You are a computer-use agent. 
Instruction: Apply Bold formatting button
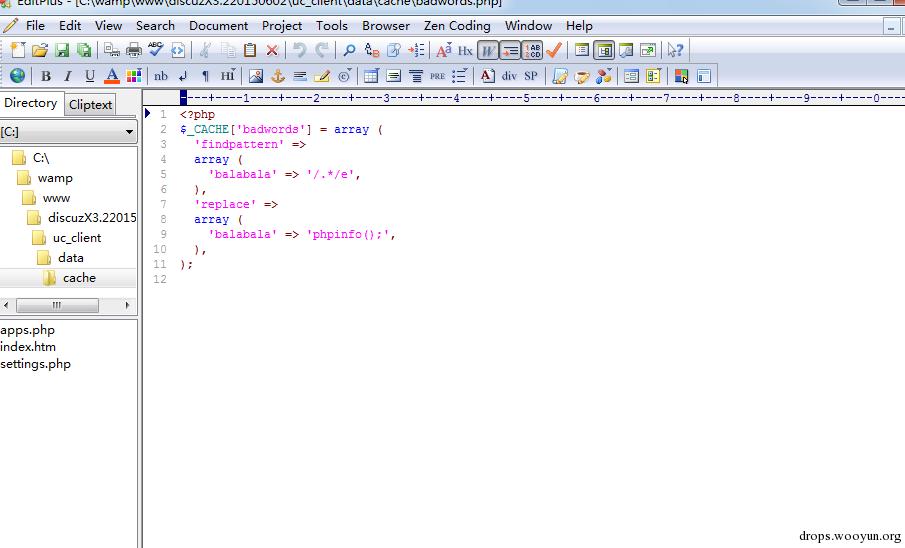[45, 76]
